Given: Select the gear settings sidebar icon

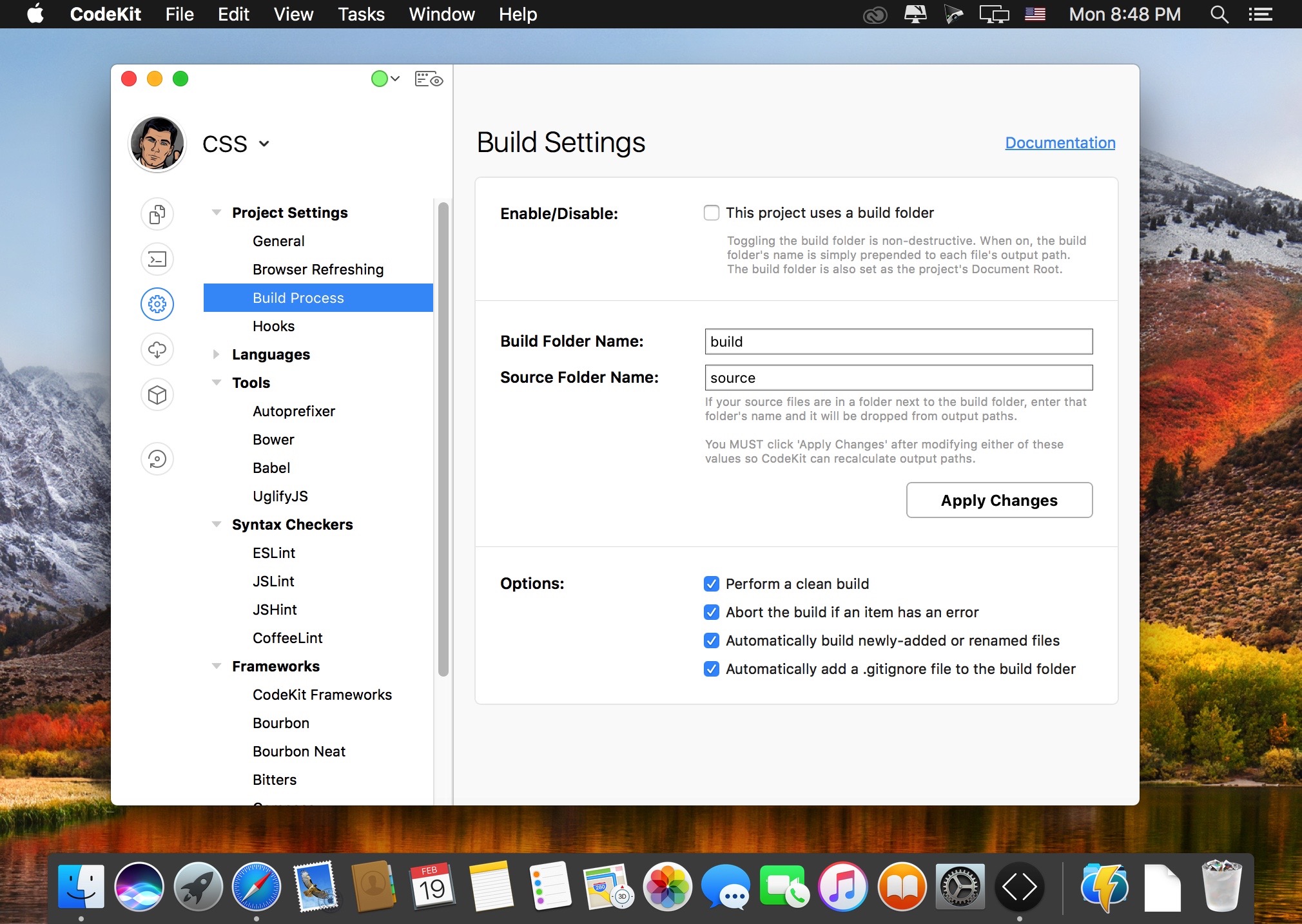Looking at the screenshot, I should click(157, 304).
